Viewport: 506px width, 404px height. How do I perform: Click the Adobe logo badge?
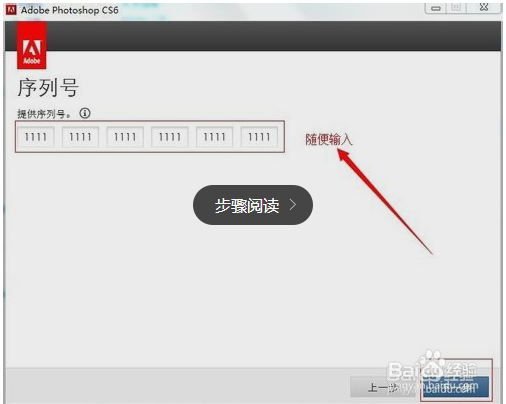32,46
